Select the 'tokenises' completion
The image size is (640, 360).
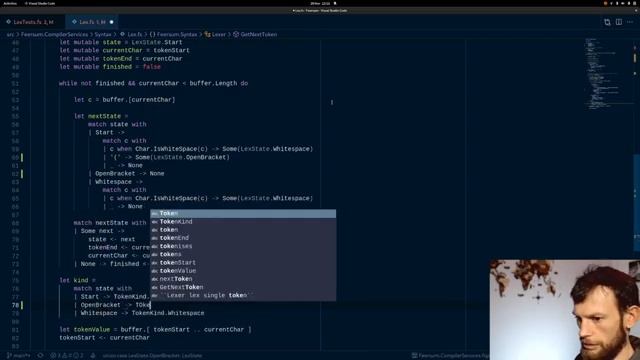tap(243, 246)
